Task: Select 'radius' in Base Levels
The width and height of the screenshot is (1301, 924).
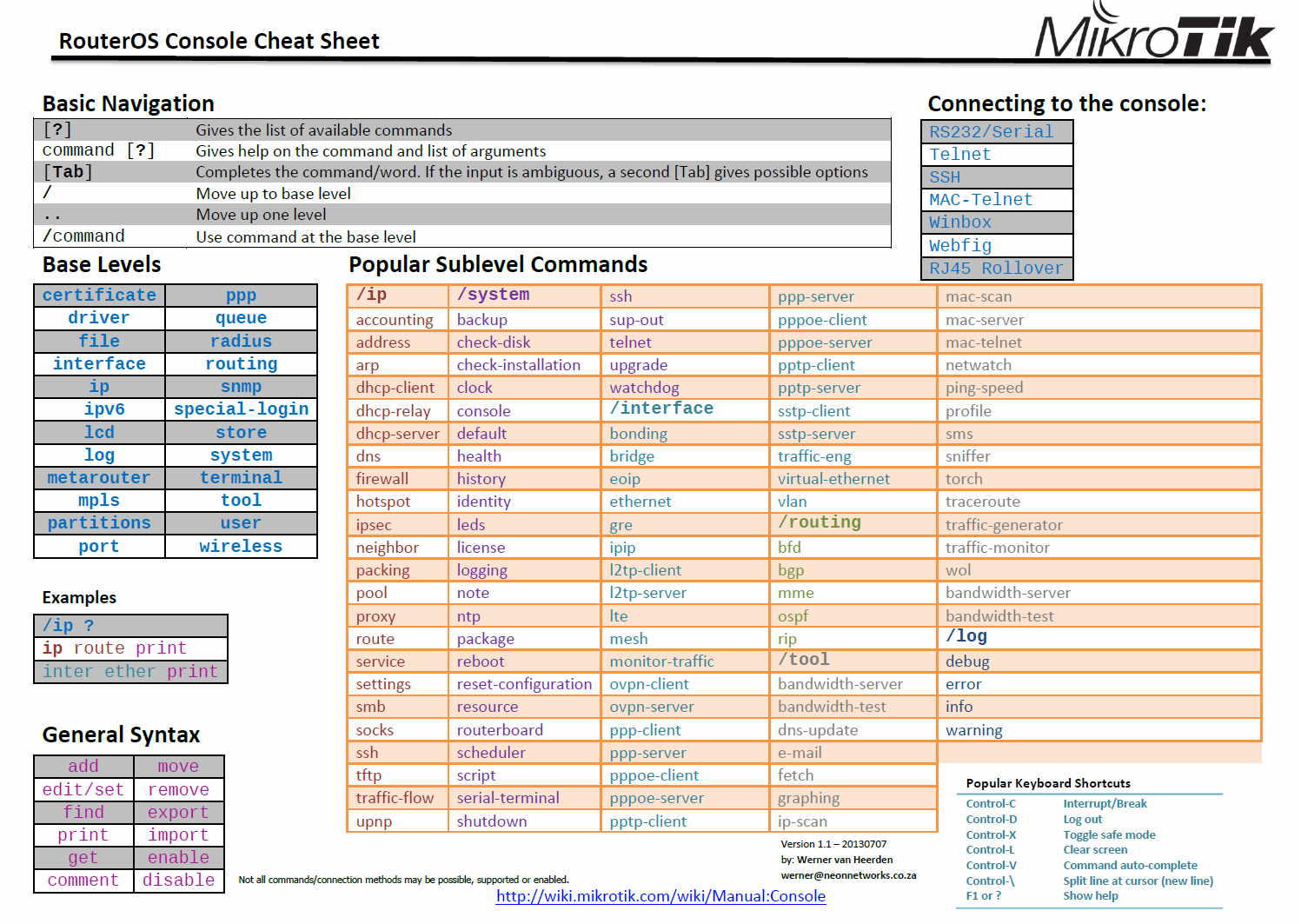Action: (x=241, y=342)
